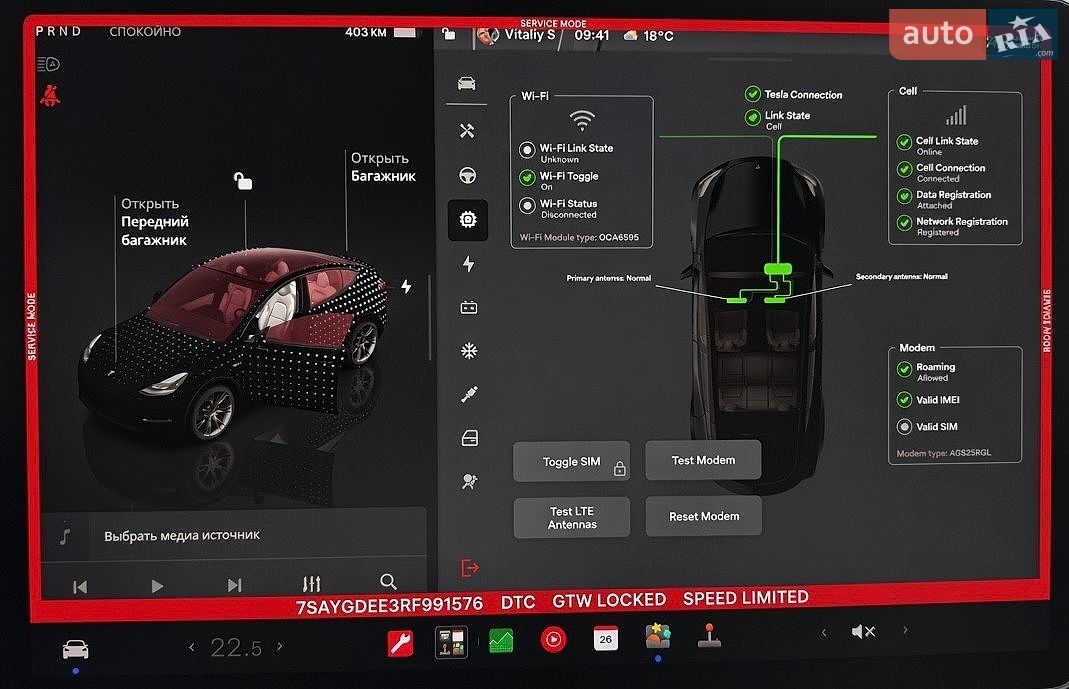Open the red wrench service app

coord(400,643)
